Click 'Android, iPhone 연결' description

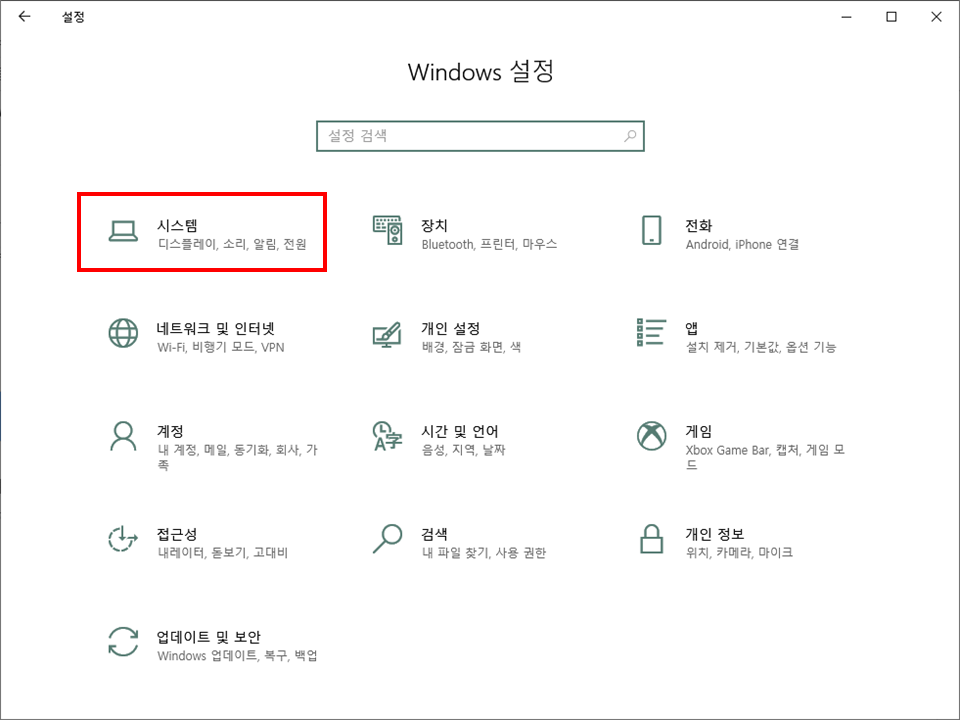point(742,244)
